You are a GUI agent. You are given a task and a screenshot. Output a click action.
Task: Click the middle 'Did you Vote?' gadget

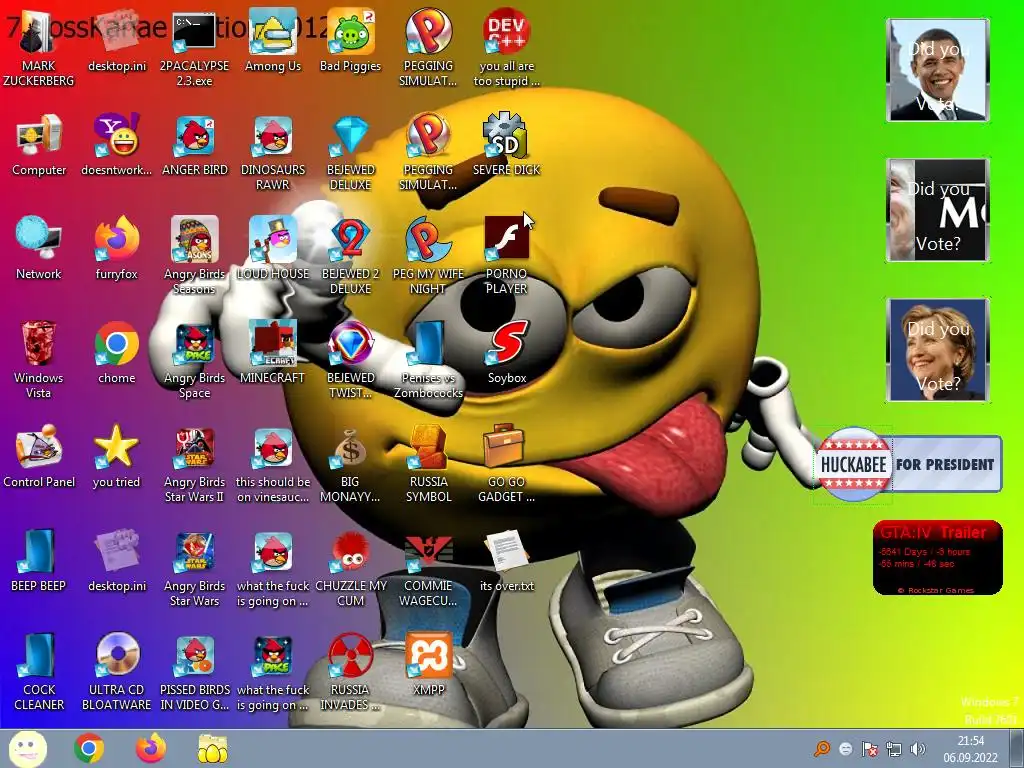click(938, 210)
